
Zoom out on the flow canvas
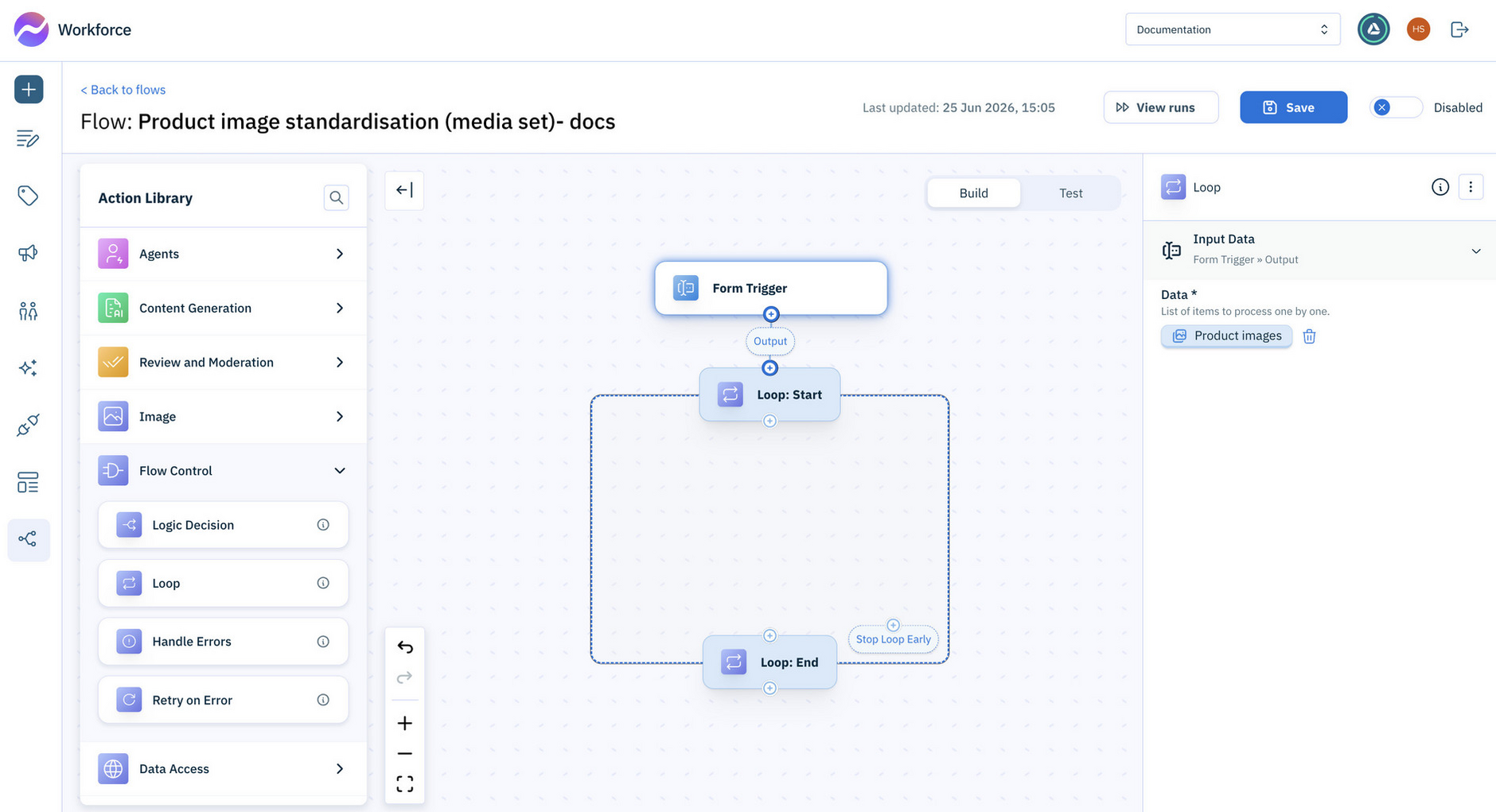point(405,753)
